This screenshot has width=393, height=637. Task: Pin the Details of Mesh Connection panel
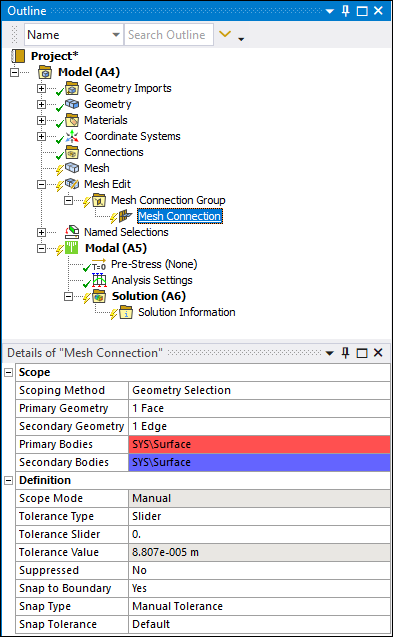click(346, 353)
